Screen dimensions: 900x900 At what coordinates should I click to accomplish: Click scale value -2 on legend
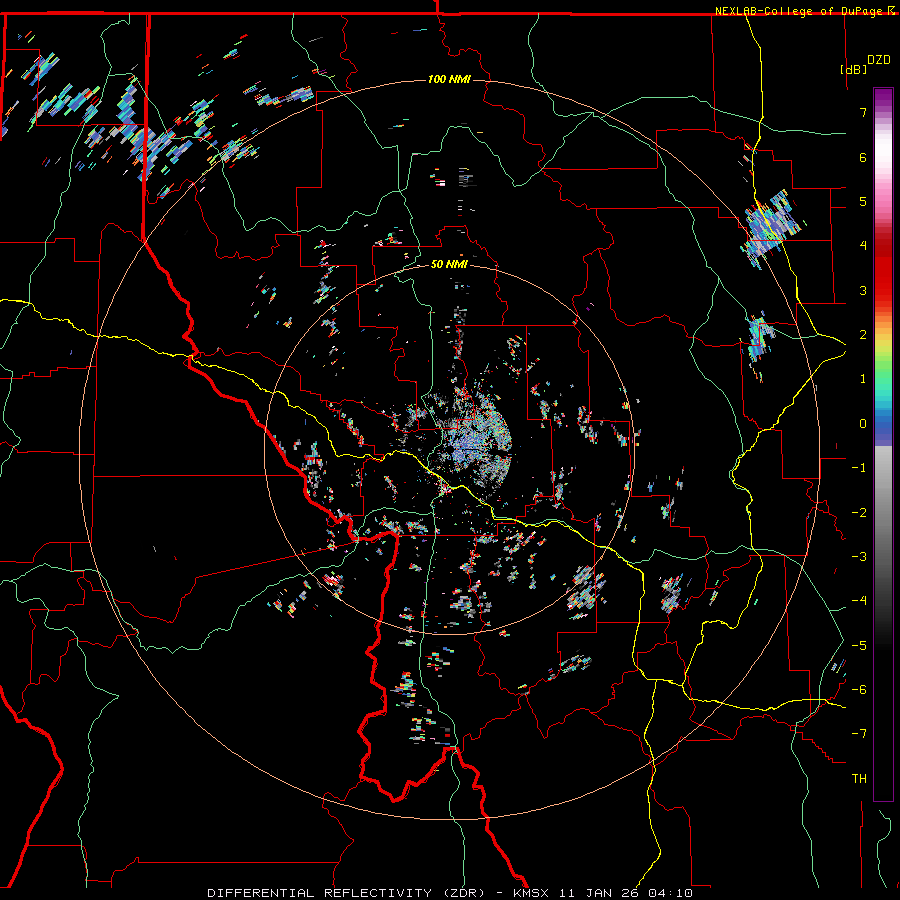coord(859,513)
